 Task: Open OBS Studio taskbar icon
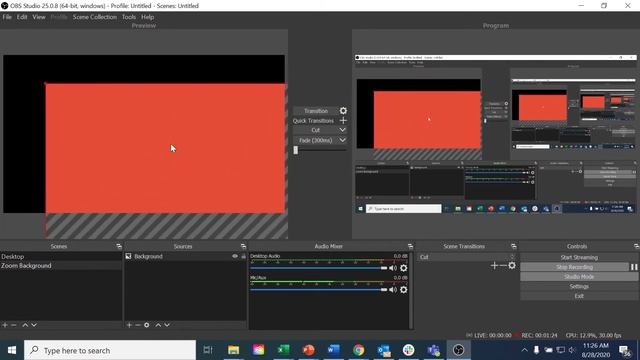[458, 350]
